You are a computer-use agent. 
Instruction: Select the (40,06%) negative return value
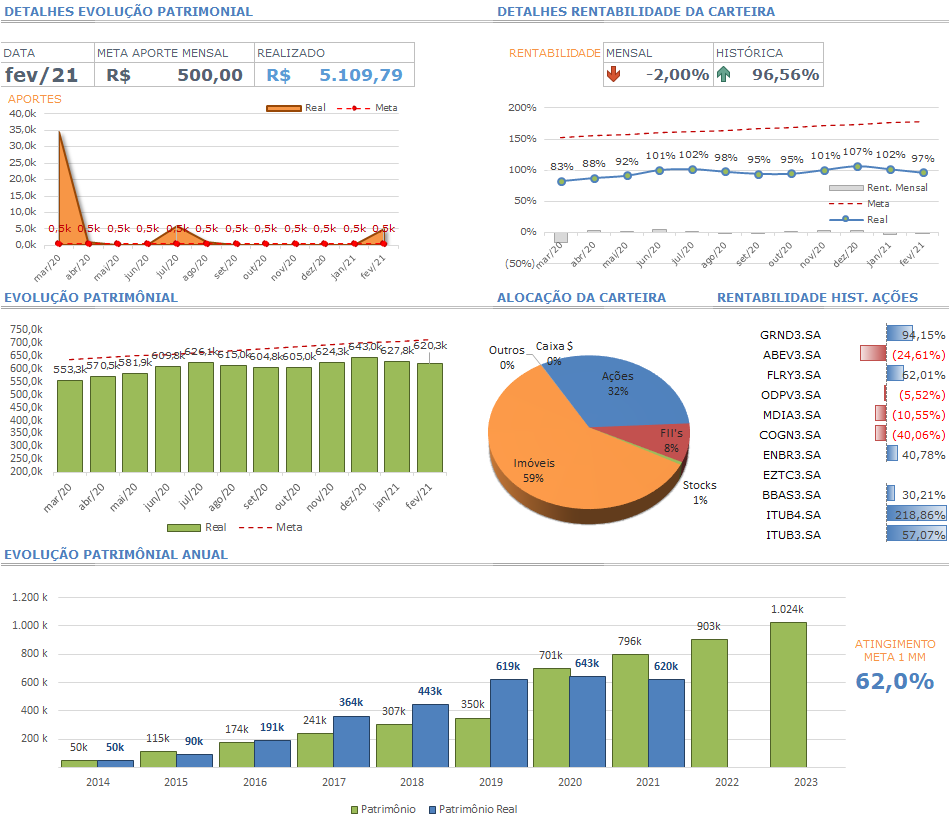pyautogui.click(x=918, y=434)
